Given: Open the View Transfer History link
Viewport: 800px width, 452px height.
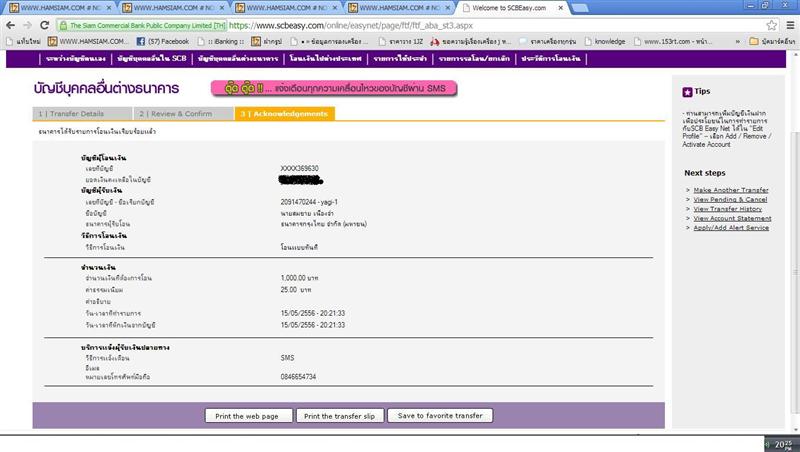Looking at the screenshot, I should pyautogui.click(x=728, y=209).
